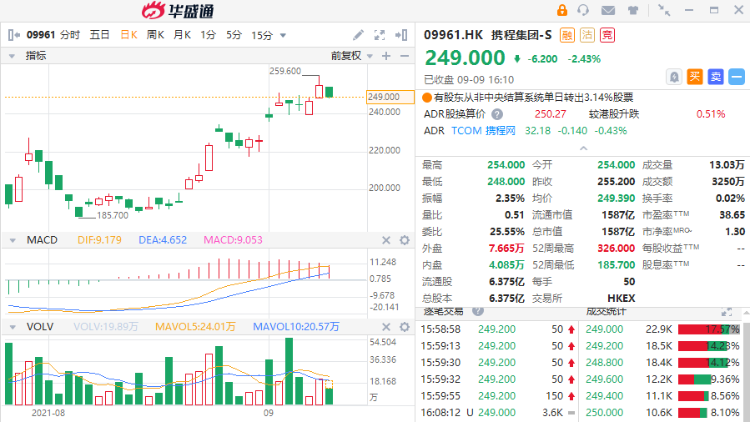
Task: Open VOLV settings gear
Action: click(x=405, y=327)
